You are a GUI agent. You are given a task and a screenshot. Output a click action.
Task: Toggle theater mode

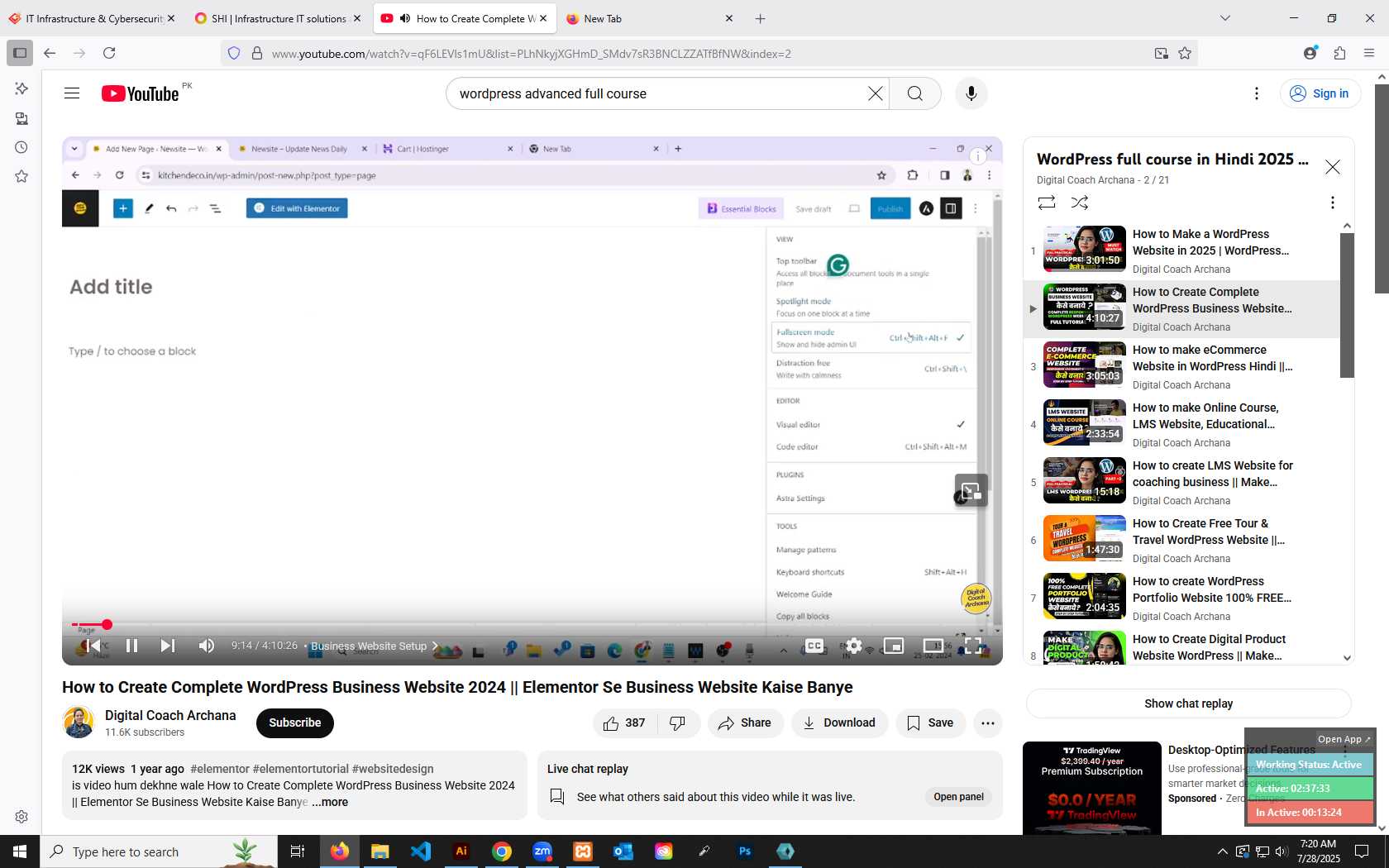[x=933, y=646]
